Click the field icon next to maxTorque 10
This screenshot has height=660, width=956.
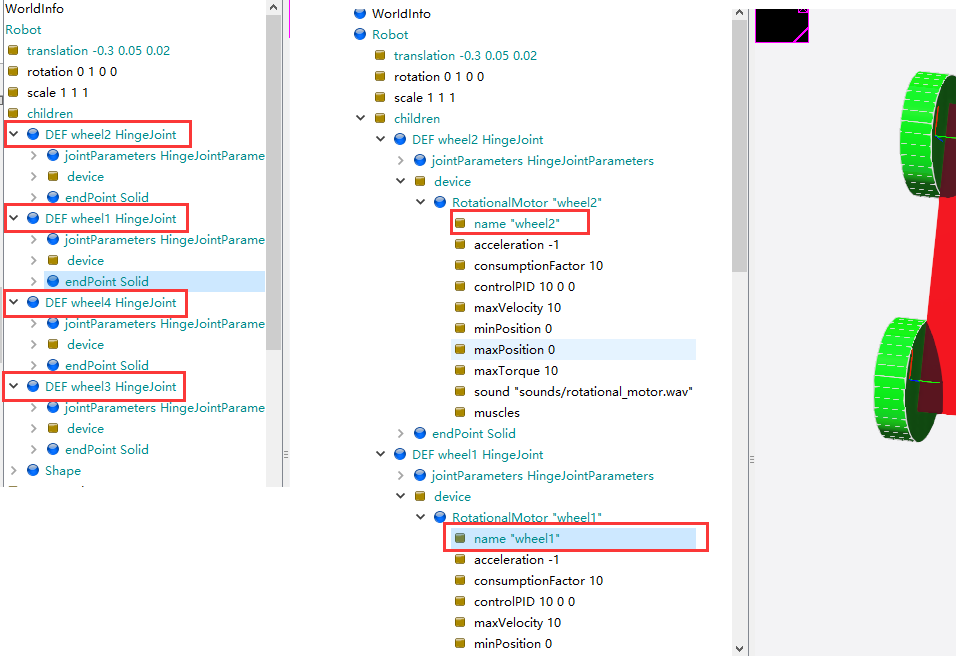460,370
